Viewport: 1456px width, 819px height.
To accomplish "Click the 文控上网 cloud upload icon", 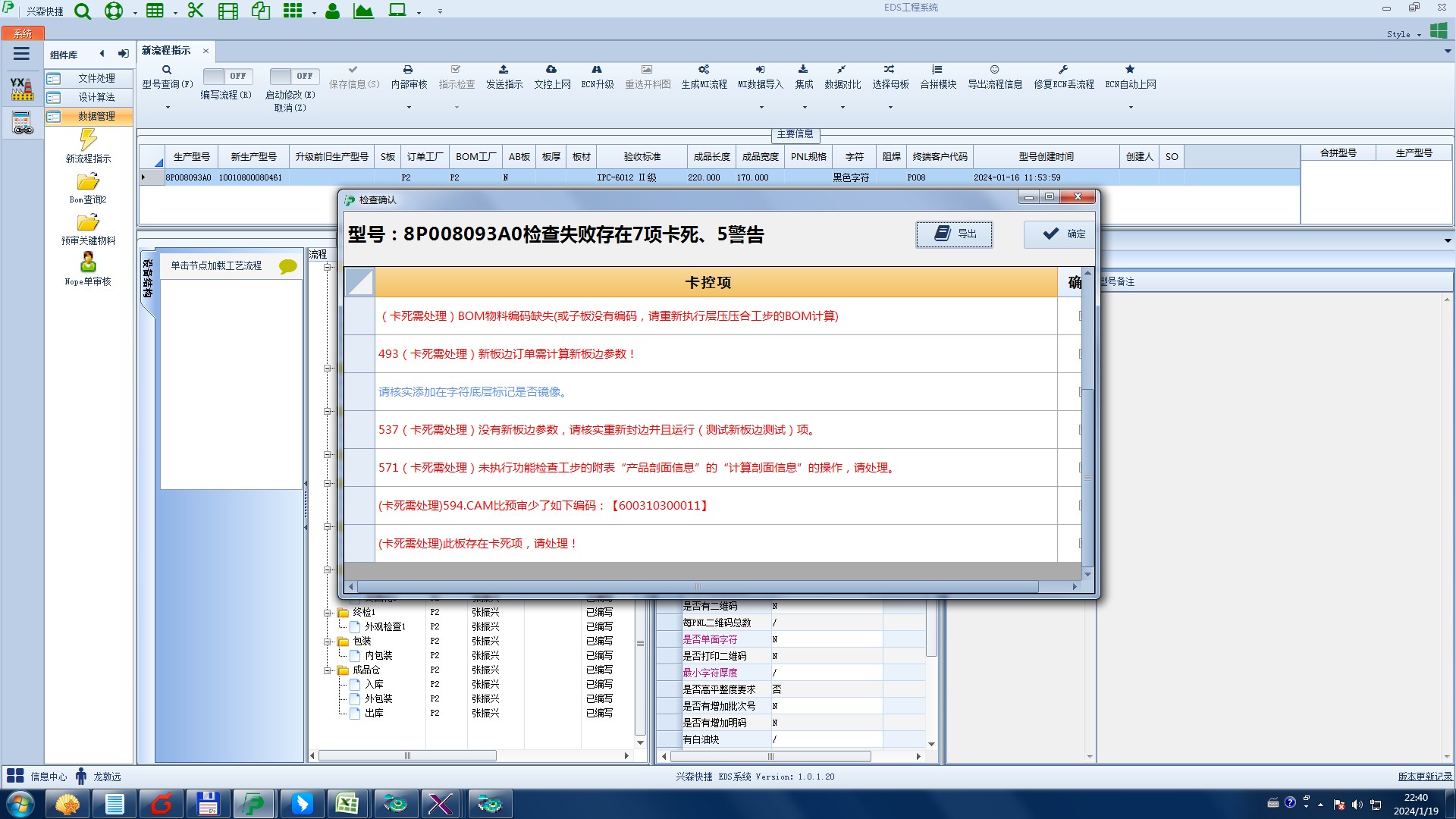I will point(551,70).
